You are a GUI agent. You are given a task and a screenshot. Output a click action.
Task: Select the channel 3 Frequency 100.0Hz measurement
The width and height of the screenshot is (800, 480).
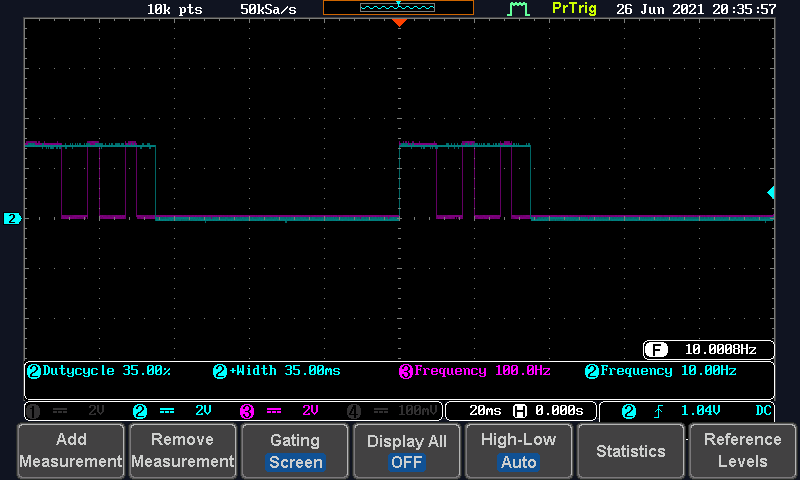(x=474, y=371)
